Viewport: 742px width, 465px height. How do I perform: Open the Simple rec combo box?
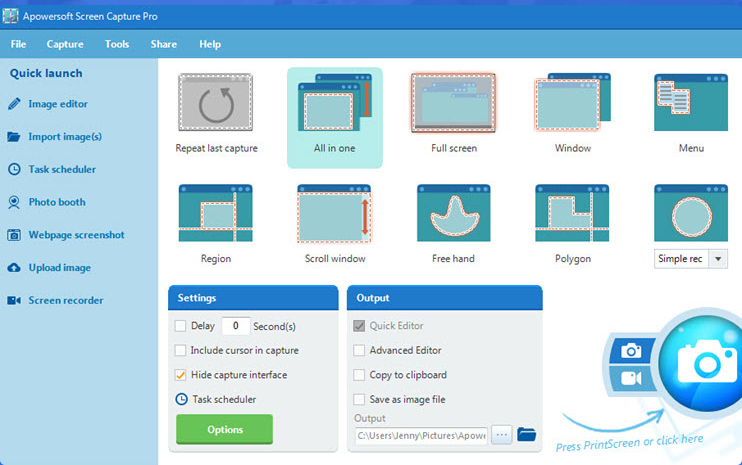click(690, 259)
